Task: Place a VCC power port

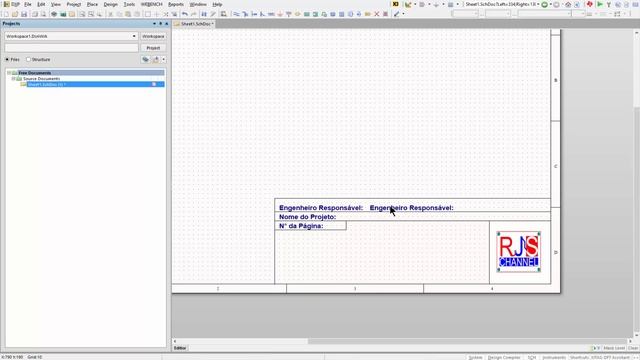Action: point(289,14)
